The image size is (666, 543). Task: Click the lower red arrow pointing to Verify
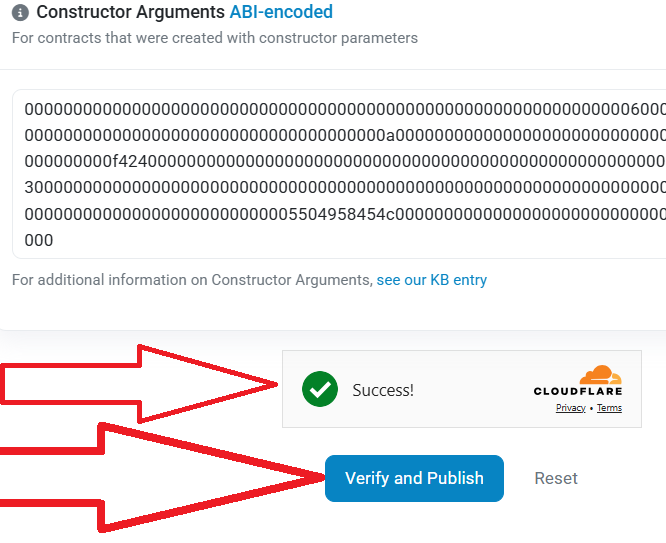tap(161, 477)
